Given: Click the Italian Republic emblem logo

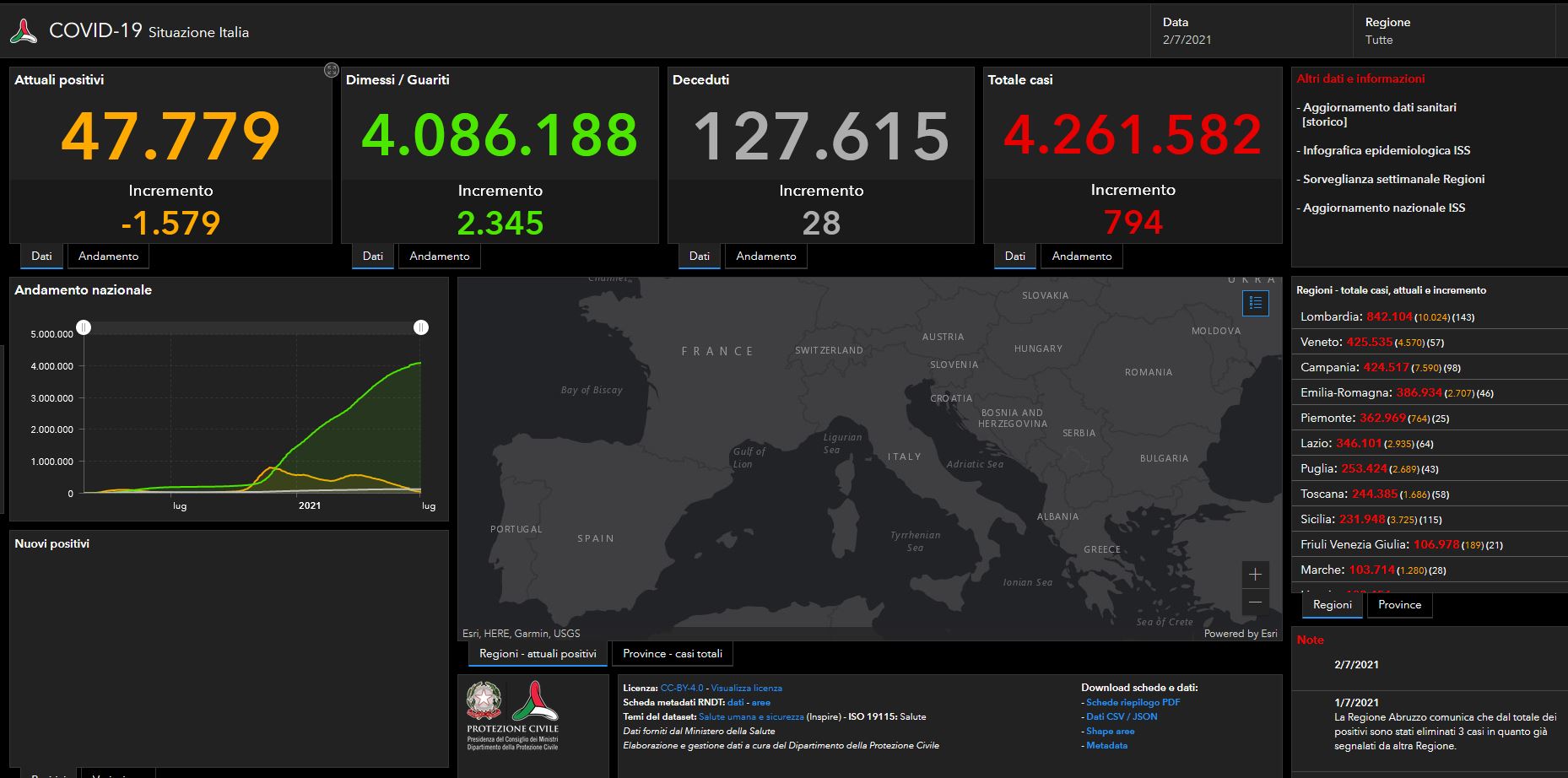Looking at the screenshot, I should pyautogui.click(x=484, y=700).
